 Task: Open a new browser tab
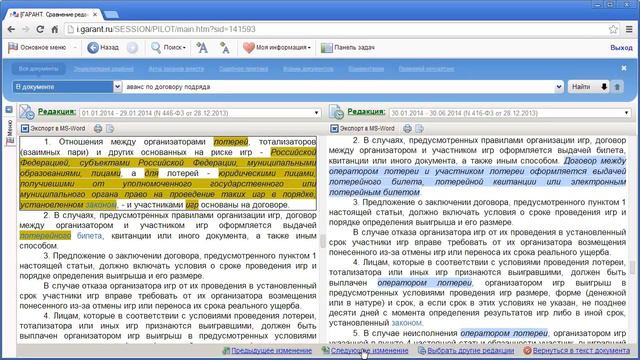pos(111,15)
